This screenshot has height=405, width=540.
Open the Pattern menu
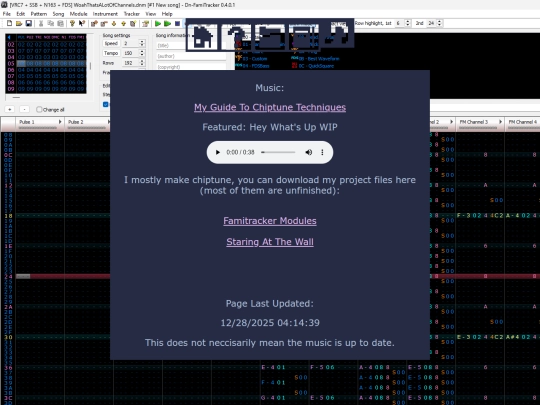pos(39,14)
